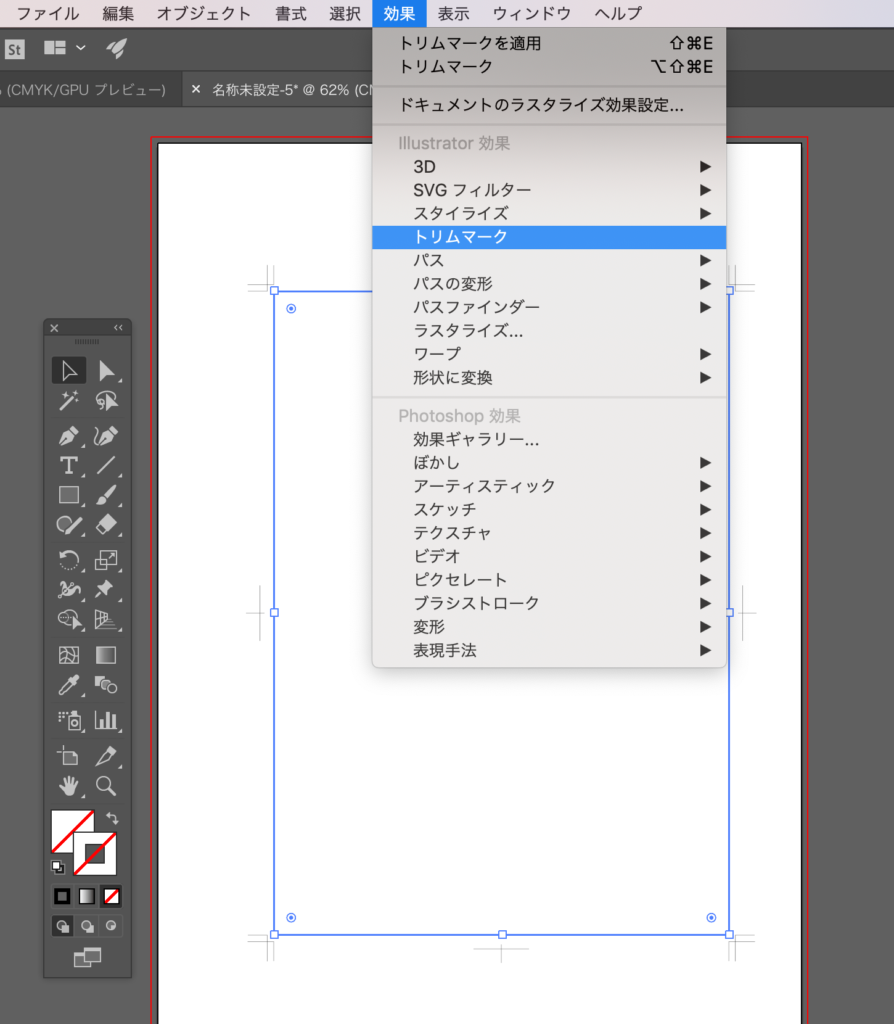Switch to Draw Behind mode

click(x=87, y=926)
